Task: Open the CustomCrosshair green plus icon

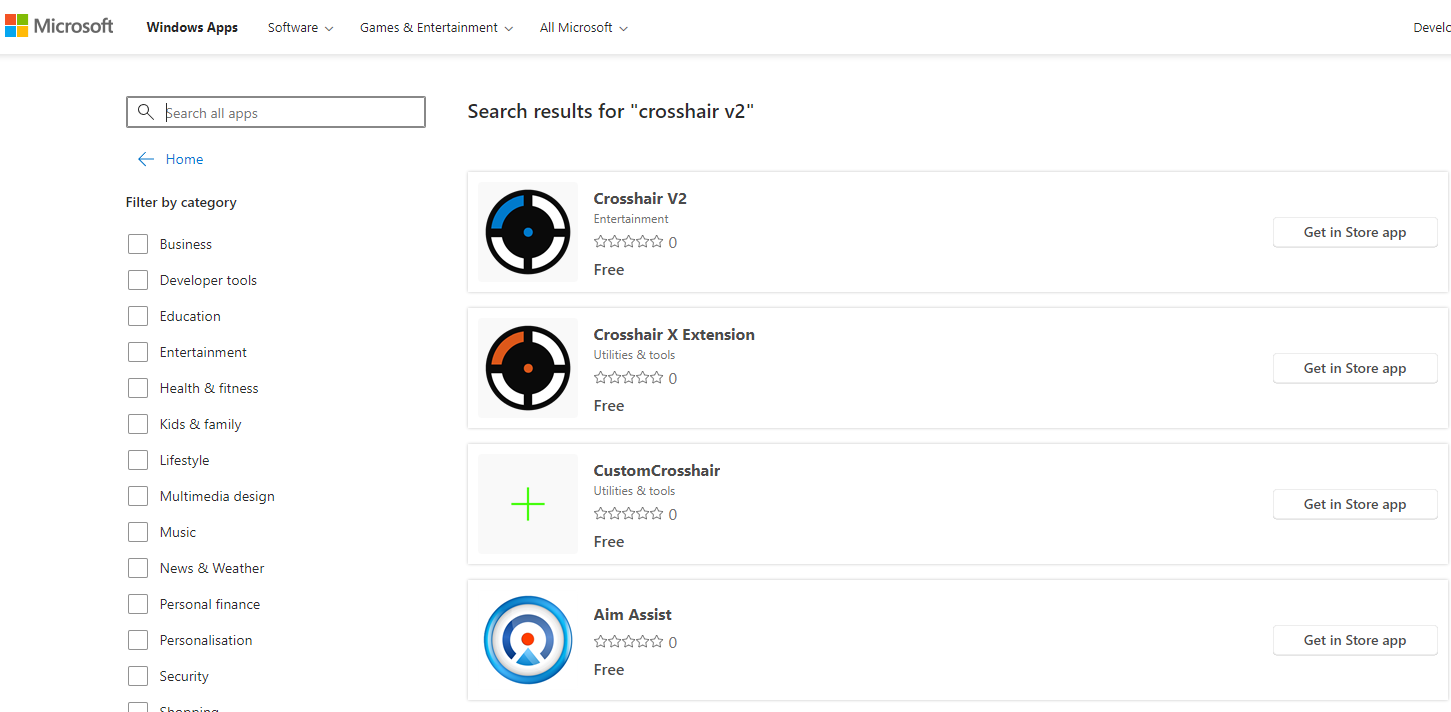Action: click(x=528, y=504)
